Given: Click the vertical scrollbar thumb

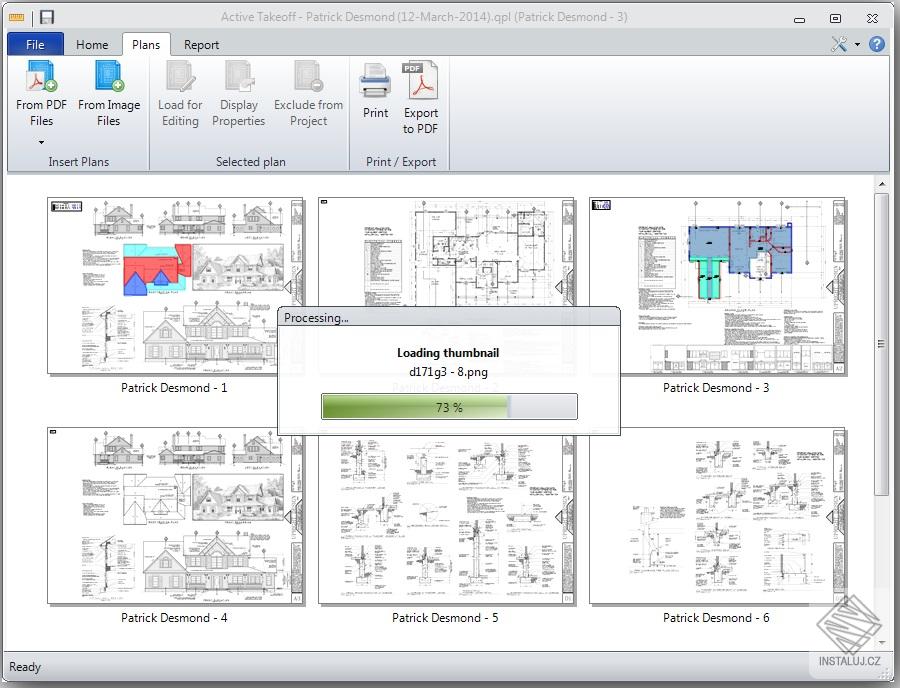Looking at the screenshot, I should (881, 344).
